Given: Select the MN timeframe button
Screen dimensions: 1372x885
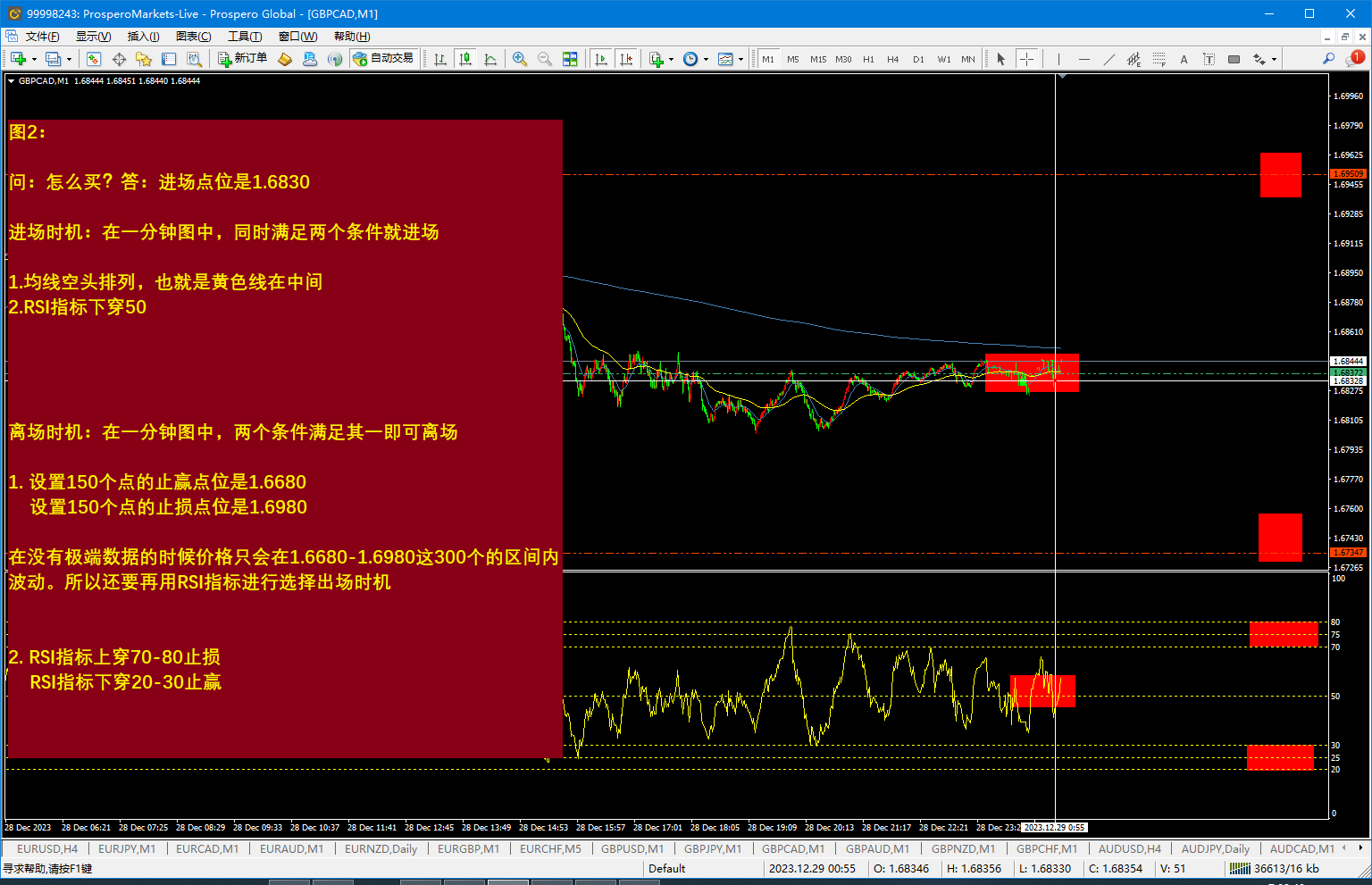Looking at the screenshot, I should pos(968,59).
